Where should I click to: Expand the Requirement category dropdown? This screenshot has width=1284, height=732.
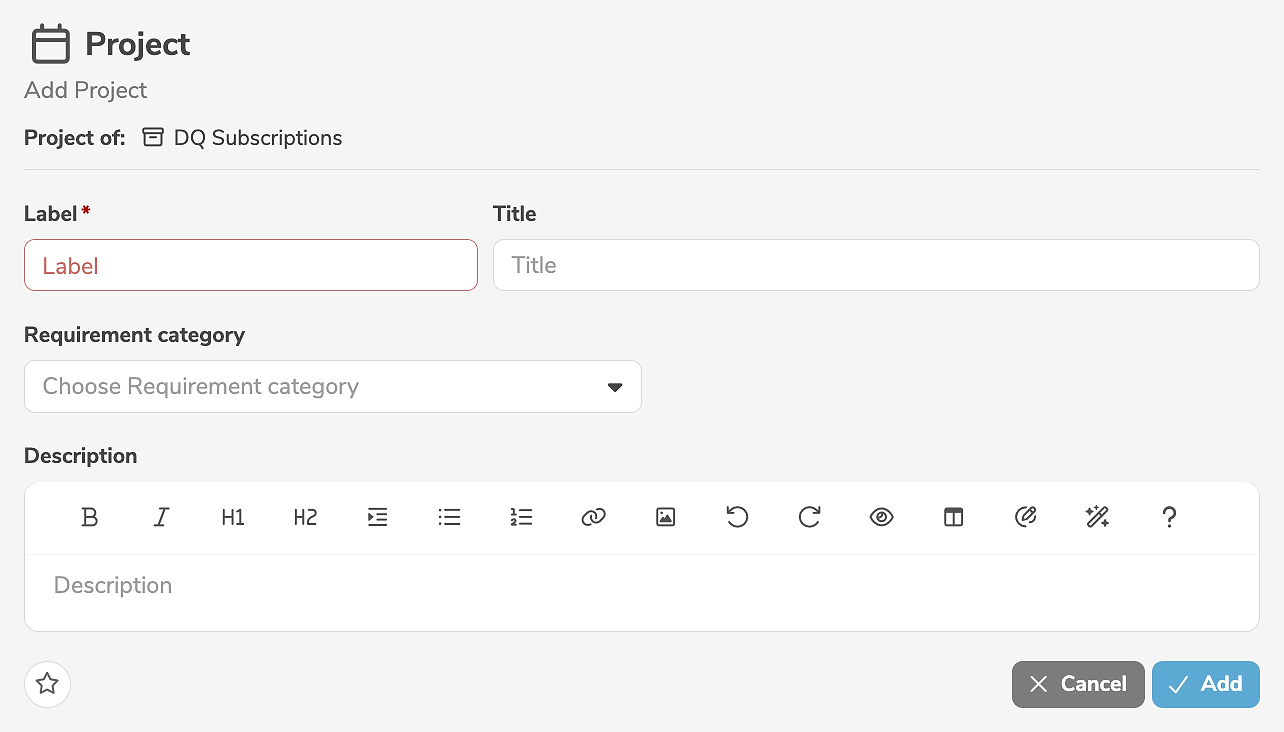point(332,387)
